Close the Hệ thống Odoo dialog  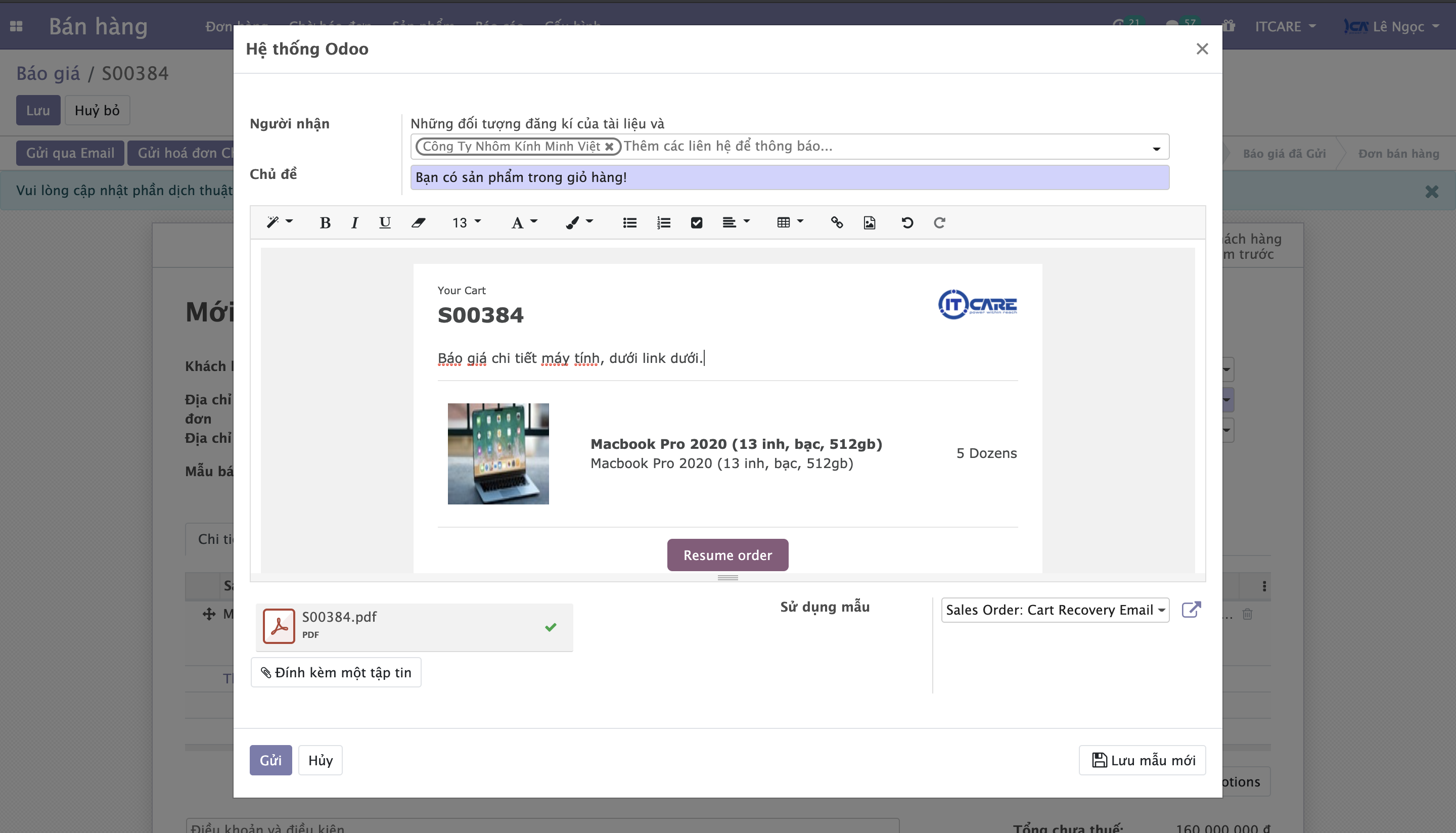pyautogui.click(x=1202, y=49)
